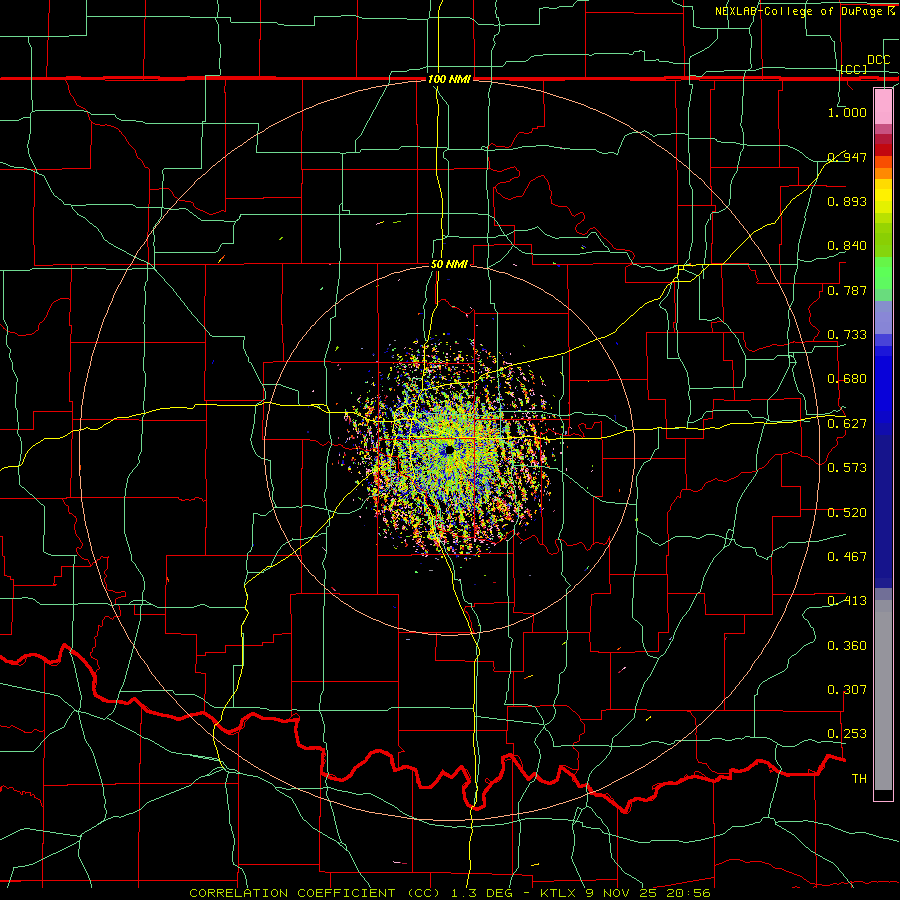Select the 0.947 color scale value
Screen dimensions: 900x900
point(847,157)
